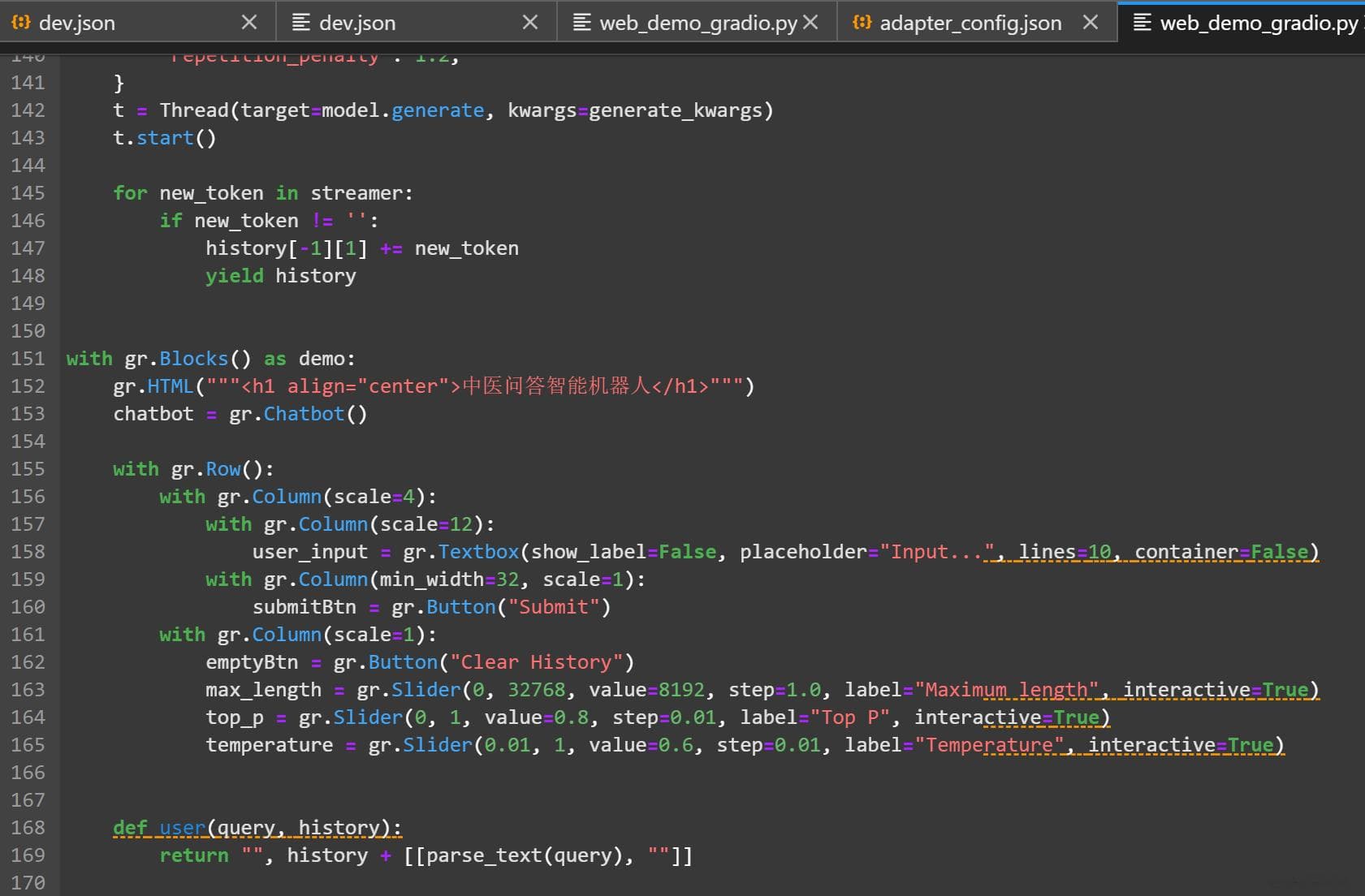The width and height of the screenshot is (1365, 896).
Task: Click the number 32768 on line 163
Action: [537, 690]
